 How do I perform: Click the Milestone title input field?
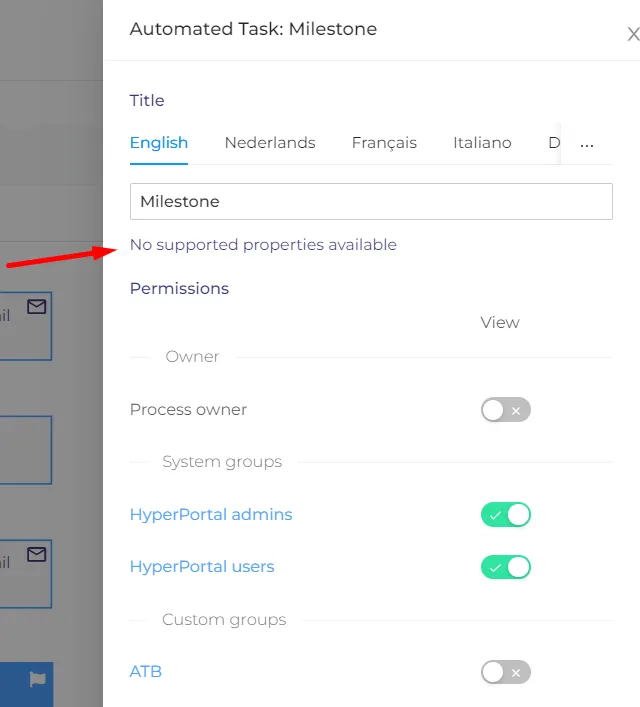(371, 202)
